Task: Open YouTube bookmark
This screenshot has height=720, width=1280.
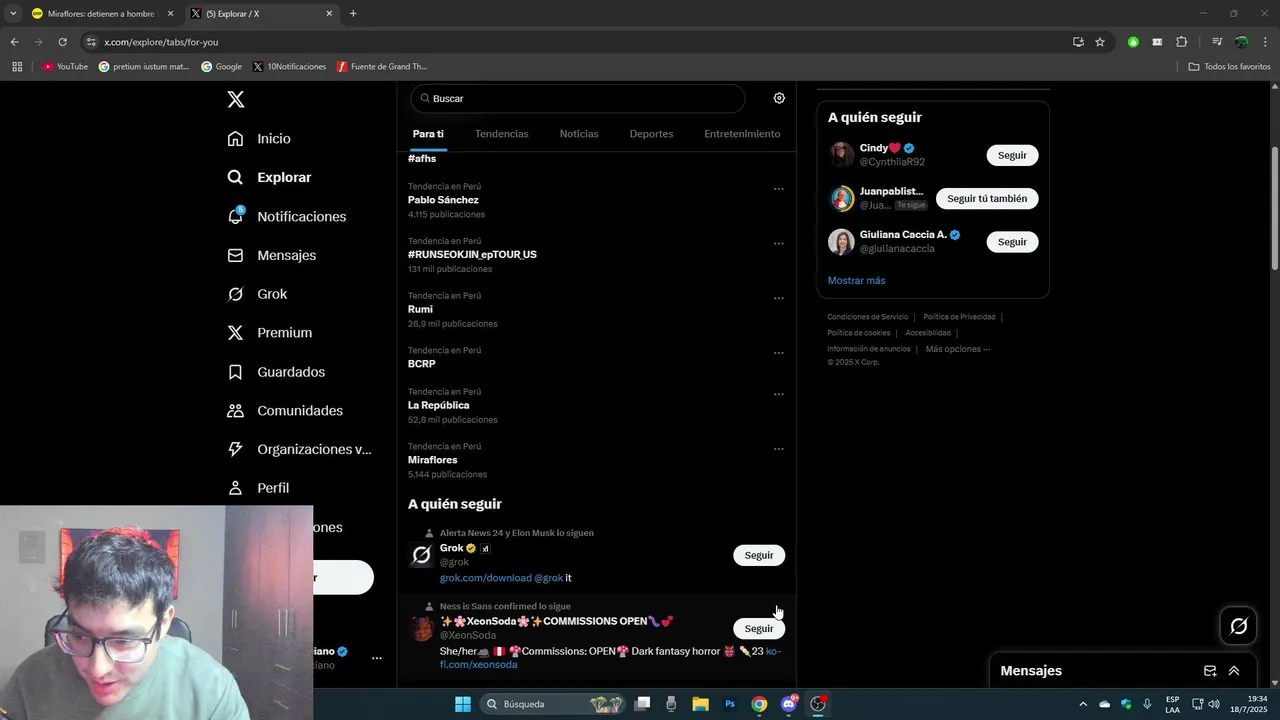Action: [x=65, y=67]
